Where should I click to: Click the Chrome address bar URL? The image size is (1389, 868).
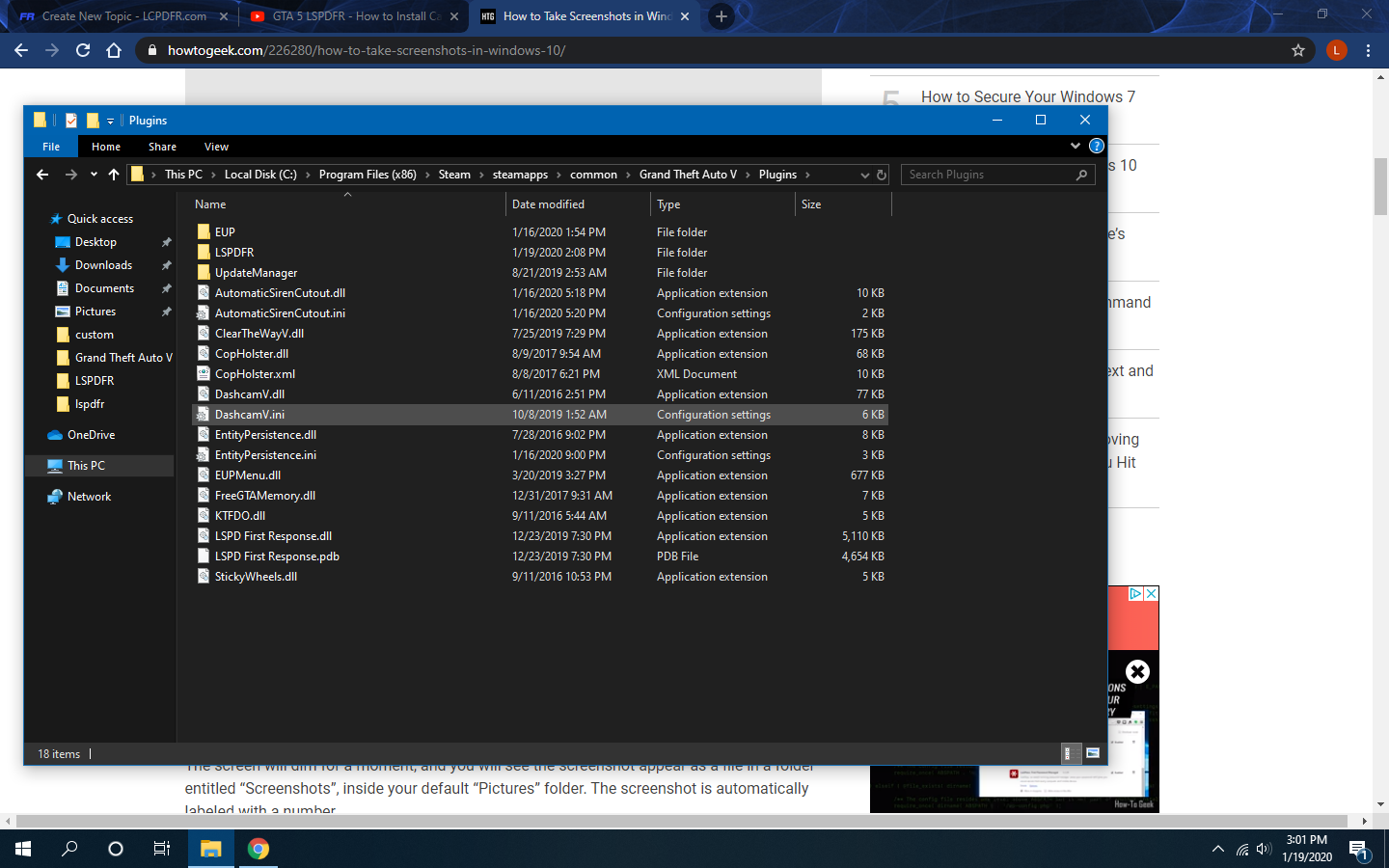click(367, 50)
